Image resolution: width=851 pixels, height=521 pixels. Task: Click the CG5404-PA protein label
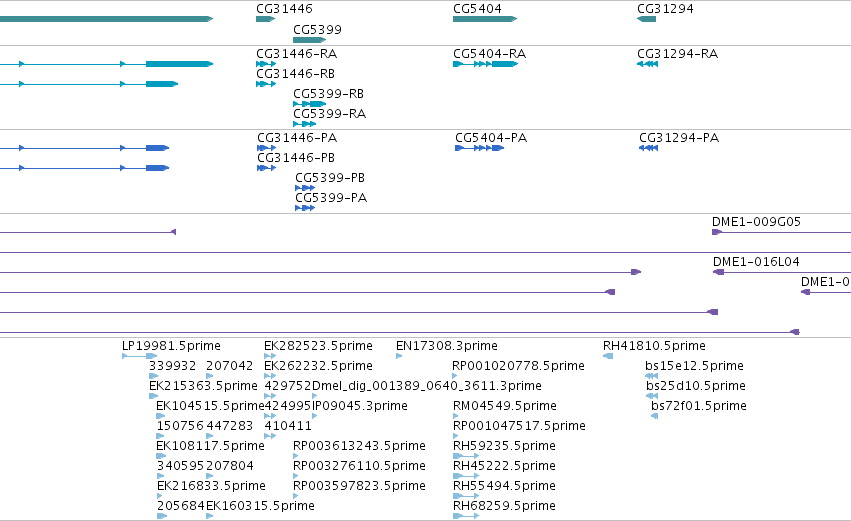click(491, 138)
